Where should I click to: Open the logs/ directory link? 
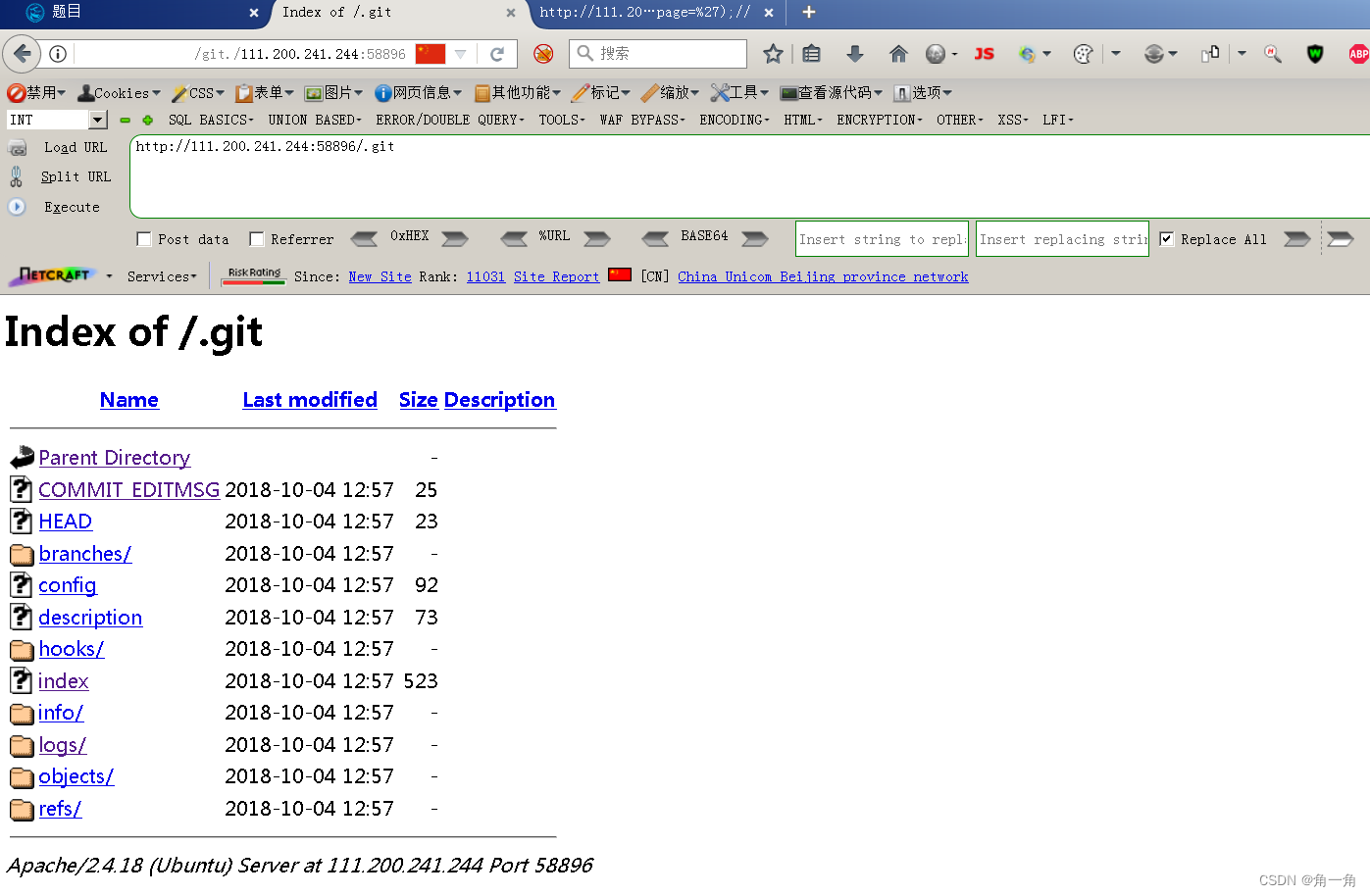(63, 745)
